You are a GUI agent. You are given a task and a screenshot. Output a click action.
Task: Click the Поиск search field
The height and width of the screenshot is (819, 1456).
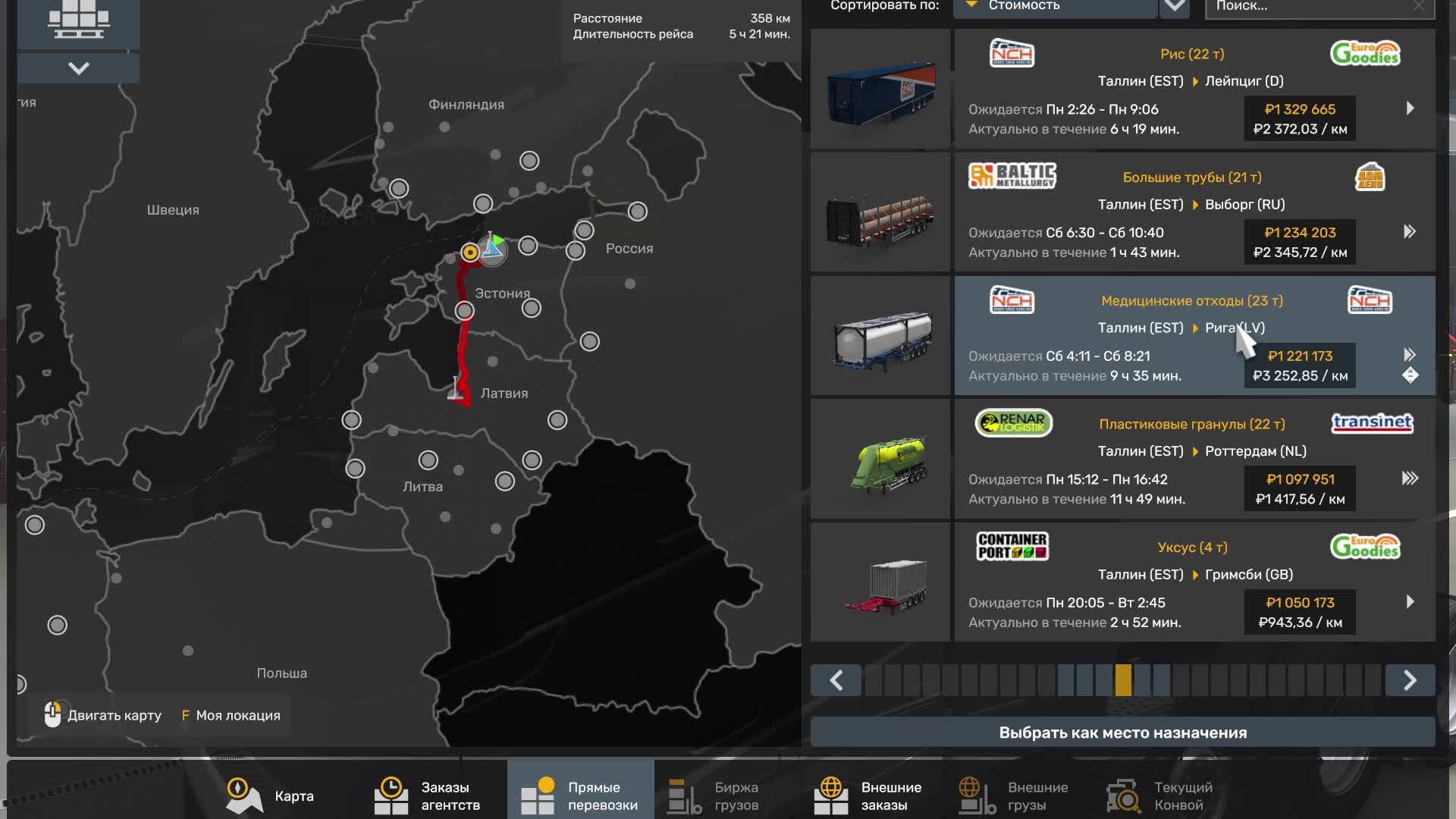coord(1304,6)
